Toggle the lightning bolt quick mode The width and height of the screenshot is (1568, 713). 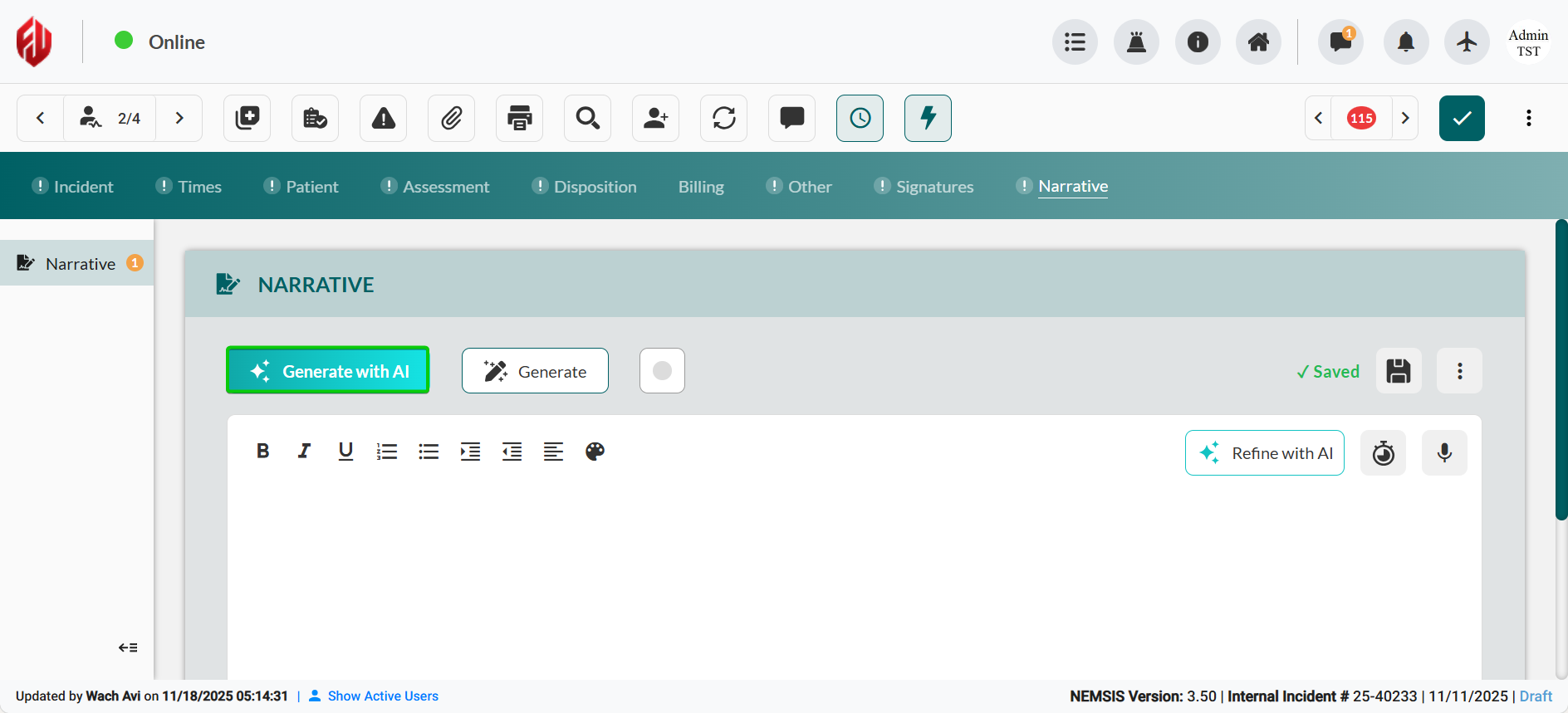[x=928, y=118]
